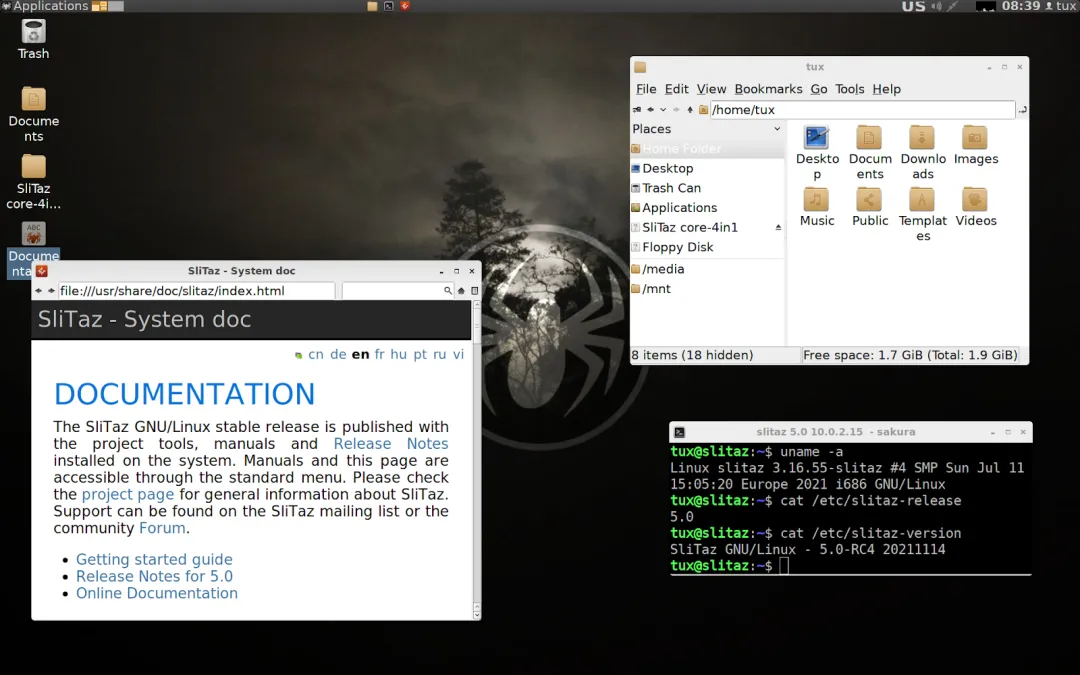Click the file manager path field
Screen dimensions: 1080x675
point(862,110)
